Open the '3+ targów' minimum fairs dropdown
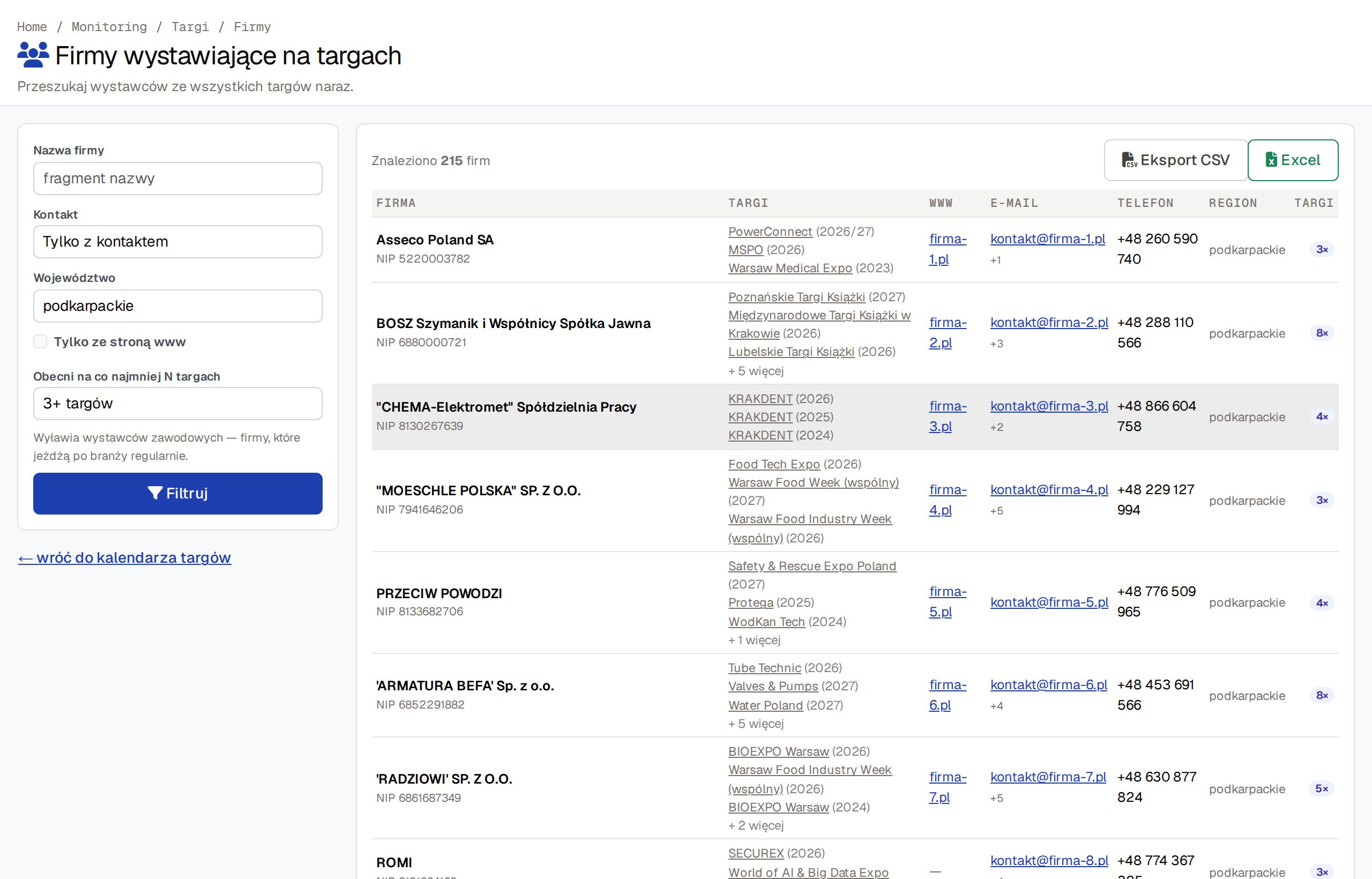This screenshot has width=1372, height=879. click(177, 404)
